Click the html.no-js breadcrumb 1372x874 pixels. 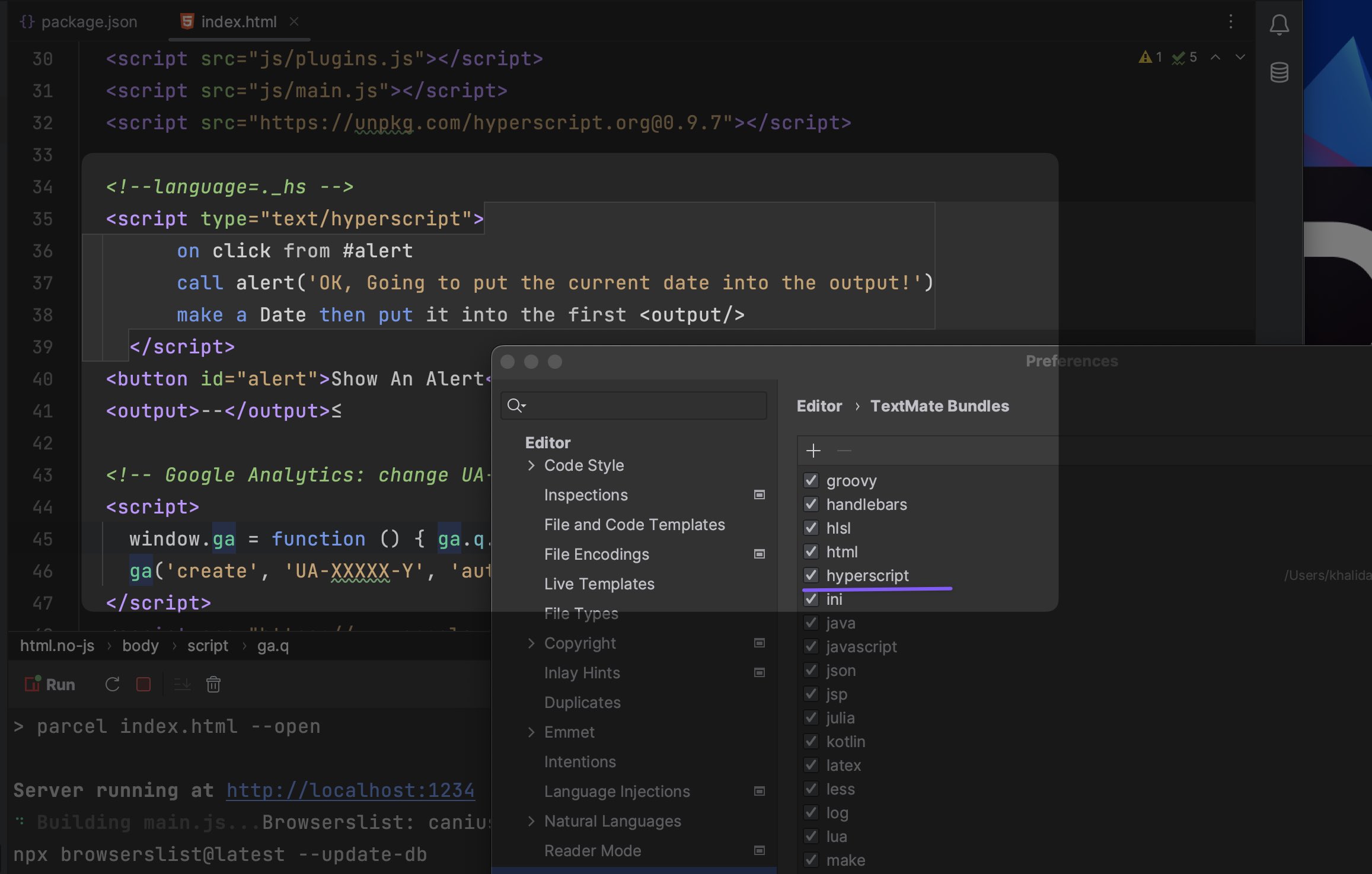(57, 646)
